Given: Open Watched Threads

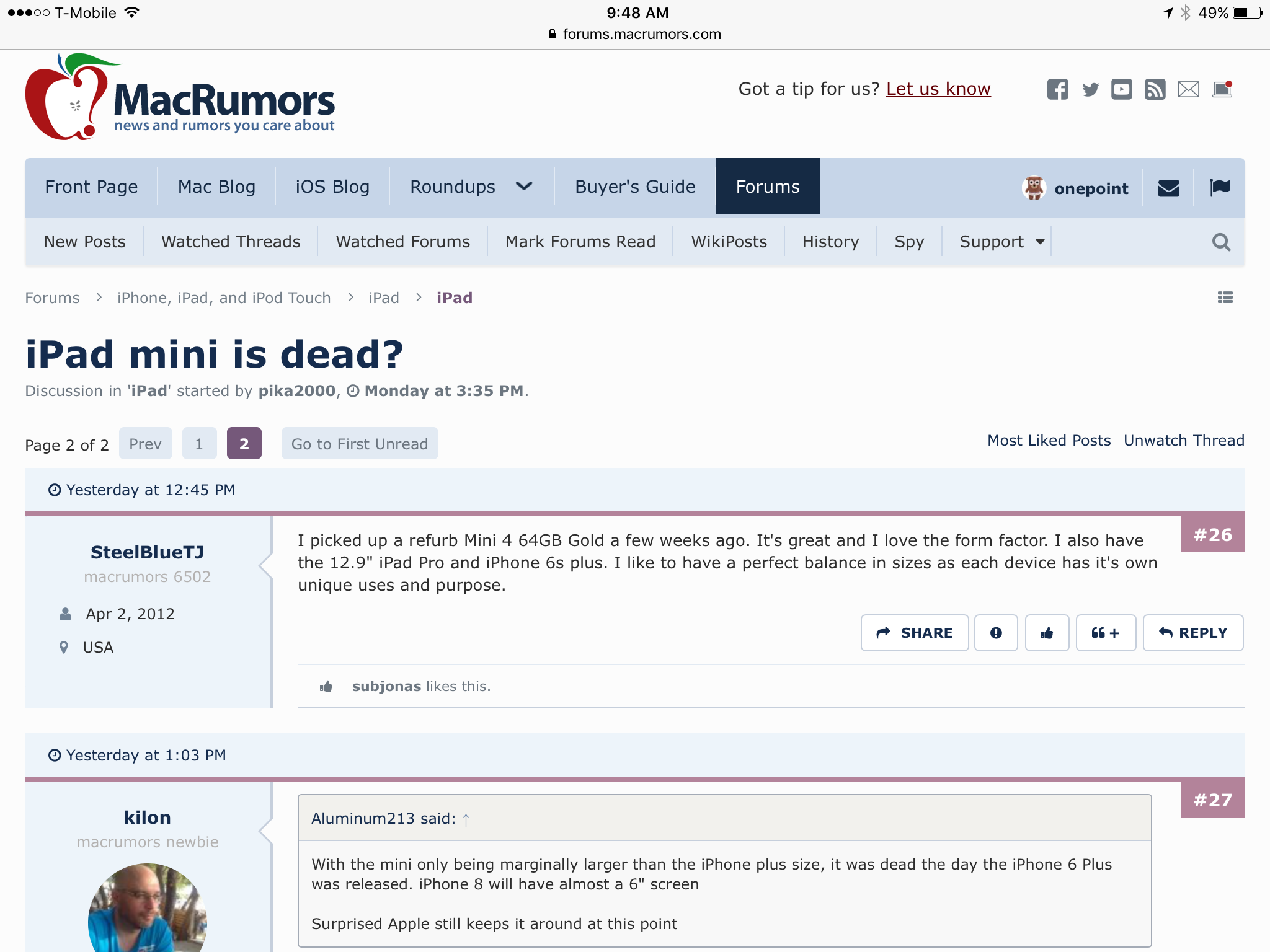Looking at the screenshot, I should [231, 242].
